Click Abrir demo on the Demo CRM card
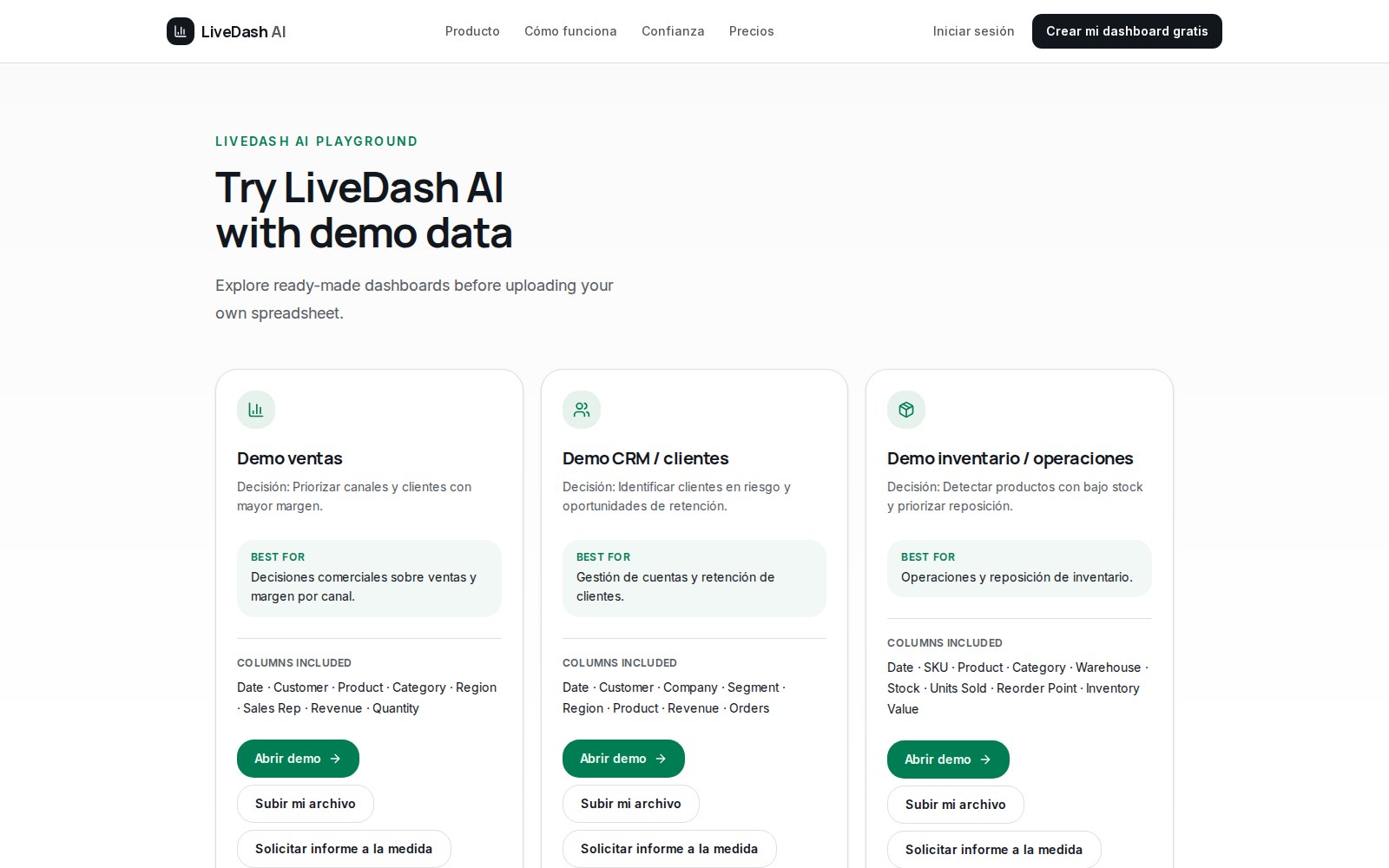This screenshot has height=868, width=1389. click(x=623, y=759)
